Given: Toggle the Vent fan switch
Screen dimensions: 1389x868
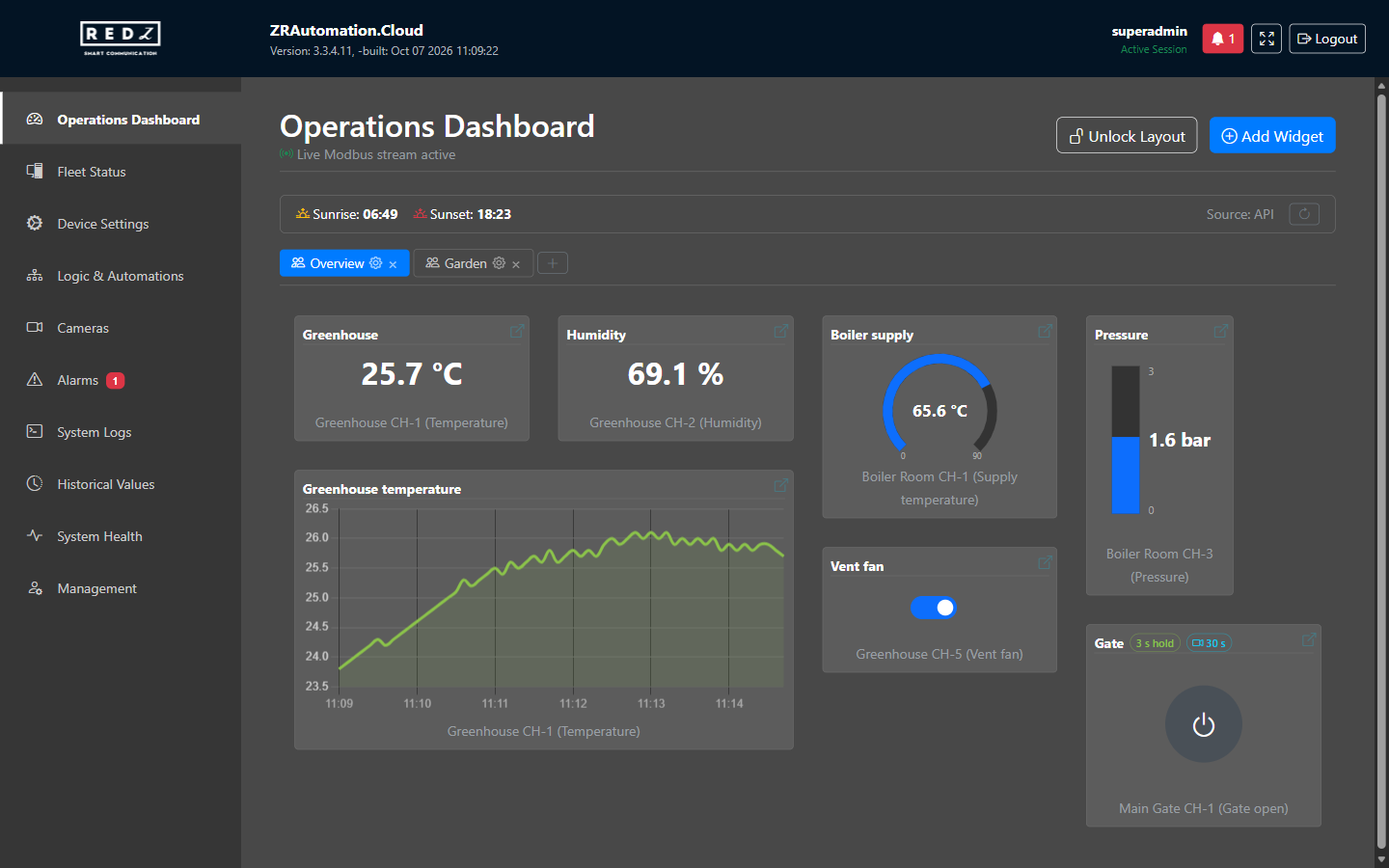Looking at the screenshot, I should (x=933, y=608).
